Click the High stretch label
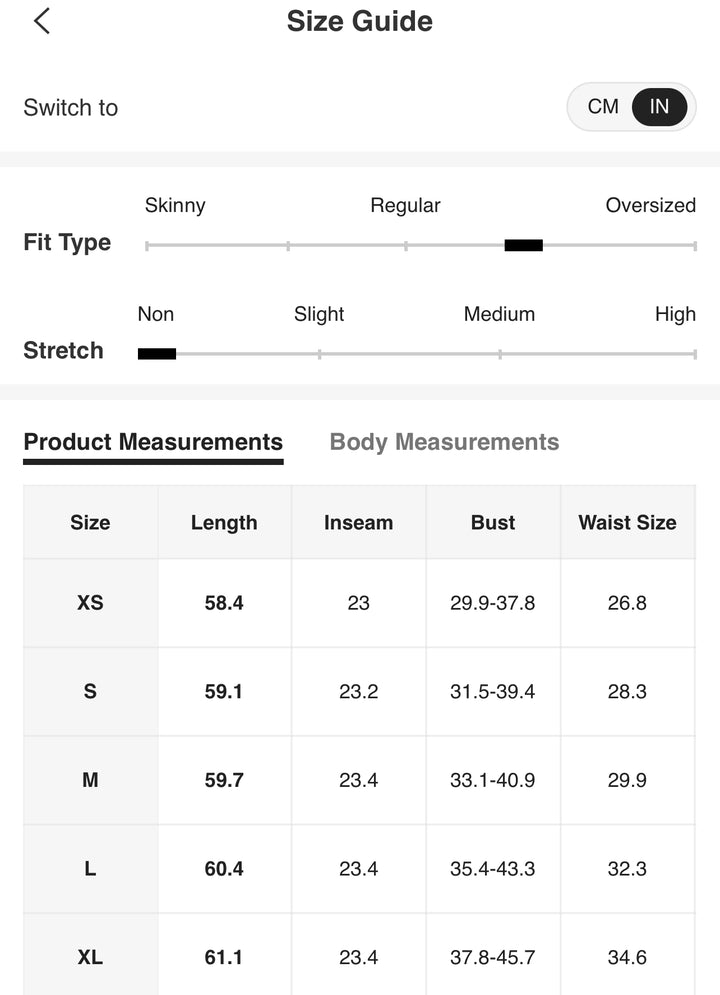720x995 pixels. (675, 314)
